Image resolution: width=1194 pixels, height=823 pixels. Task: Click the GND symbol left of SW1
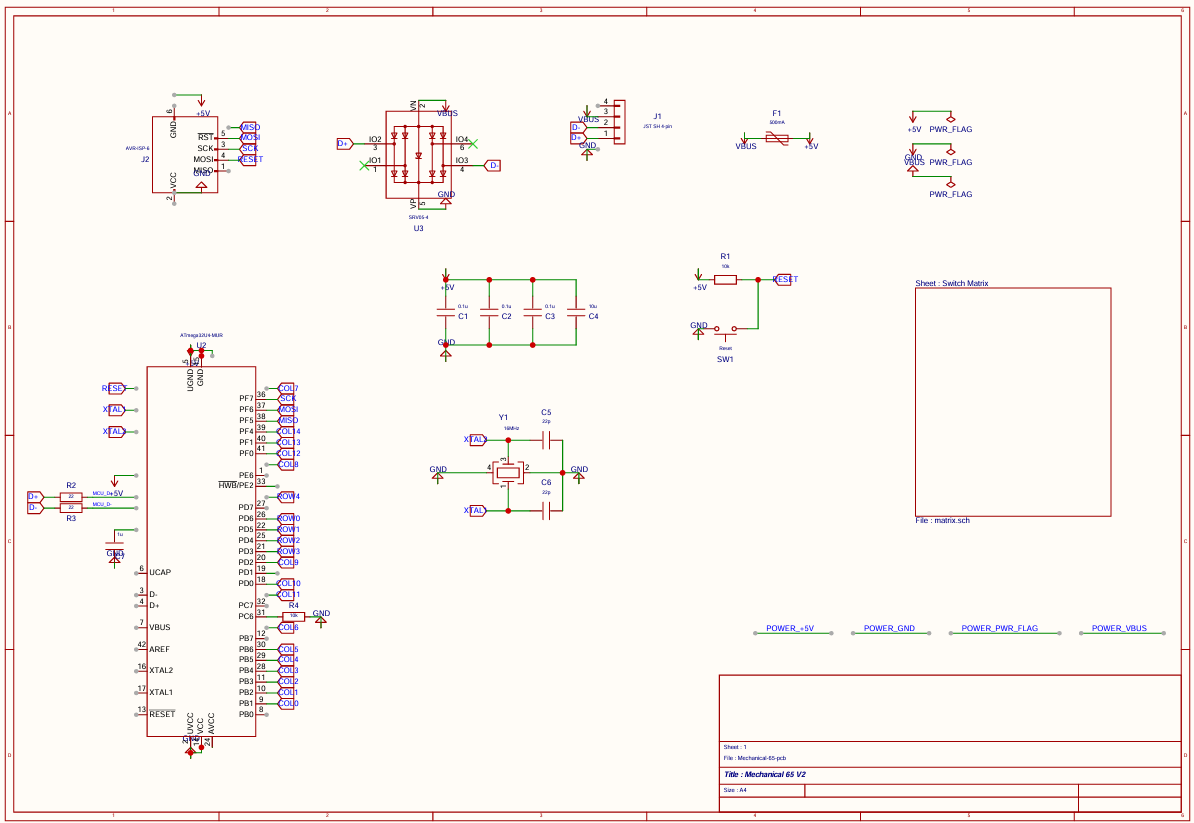[x=698, y=330]
